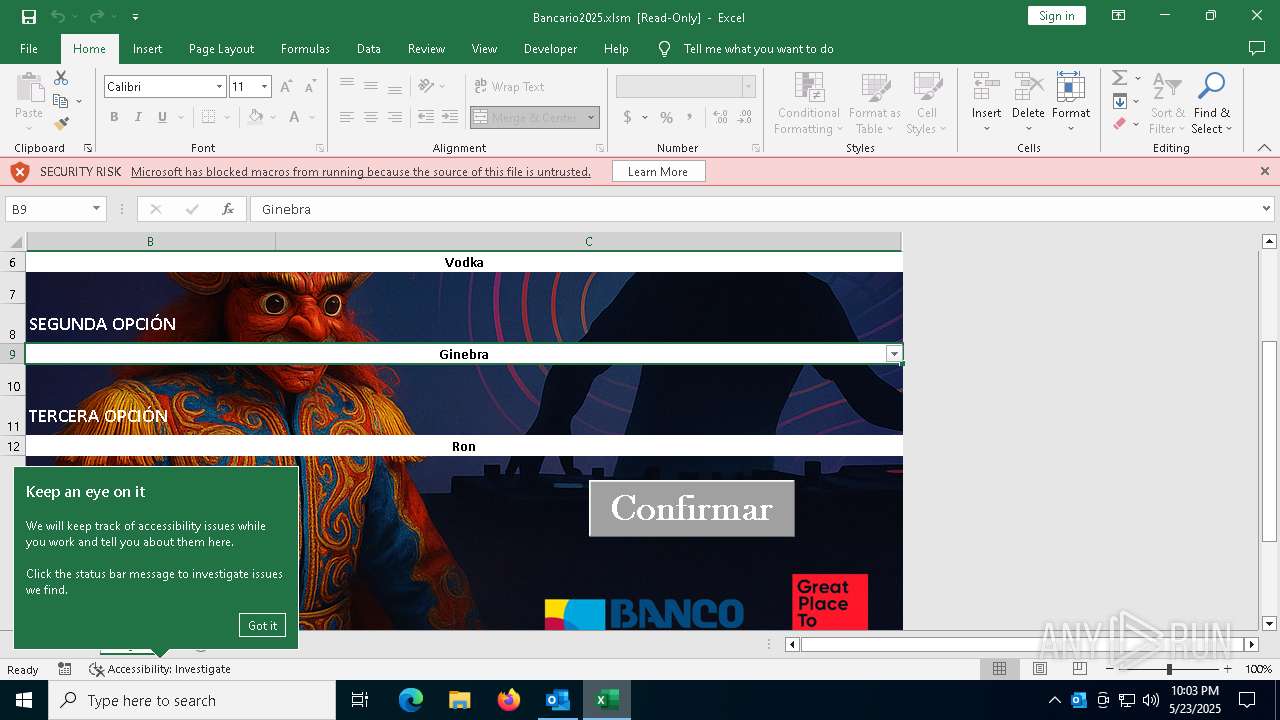Click the Cut scissors icon
The height and width of the screenshot is (720, 1280).
(x=61, y=78)
